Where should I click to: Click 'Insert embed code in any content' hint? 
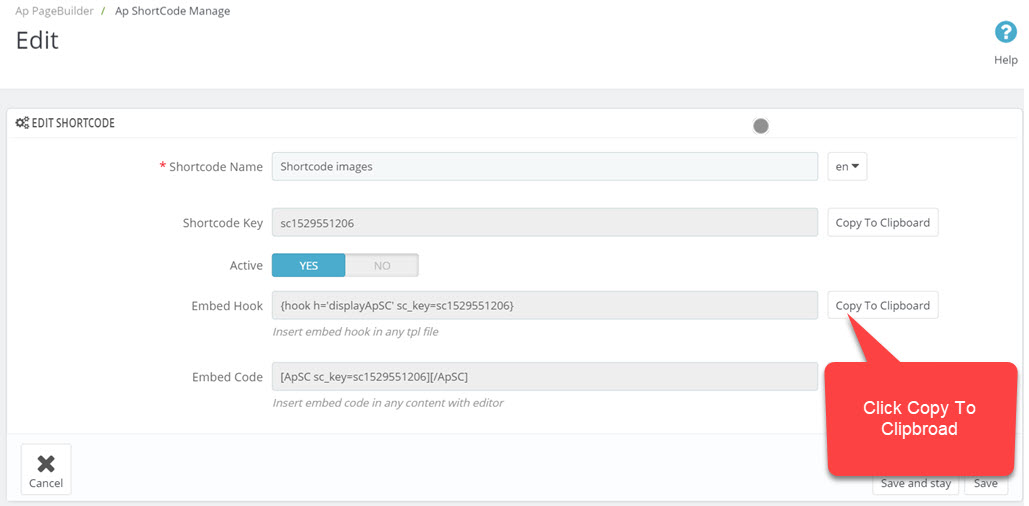[388, 403]
